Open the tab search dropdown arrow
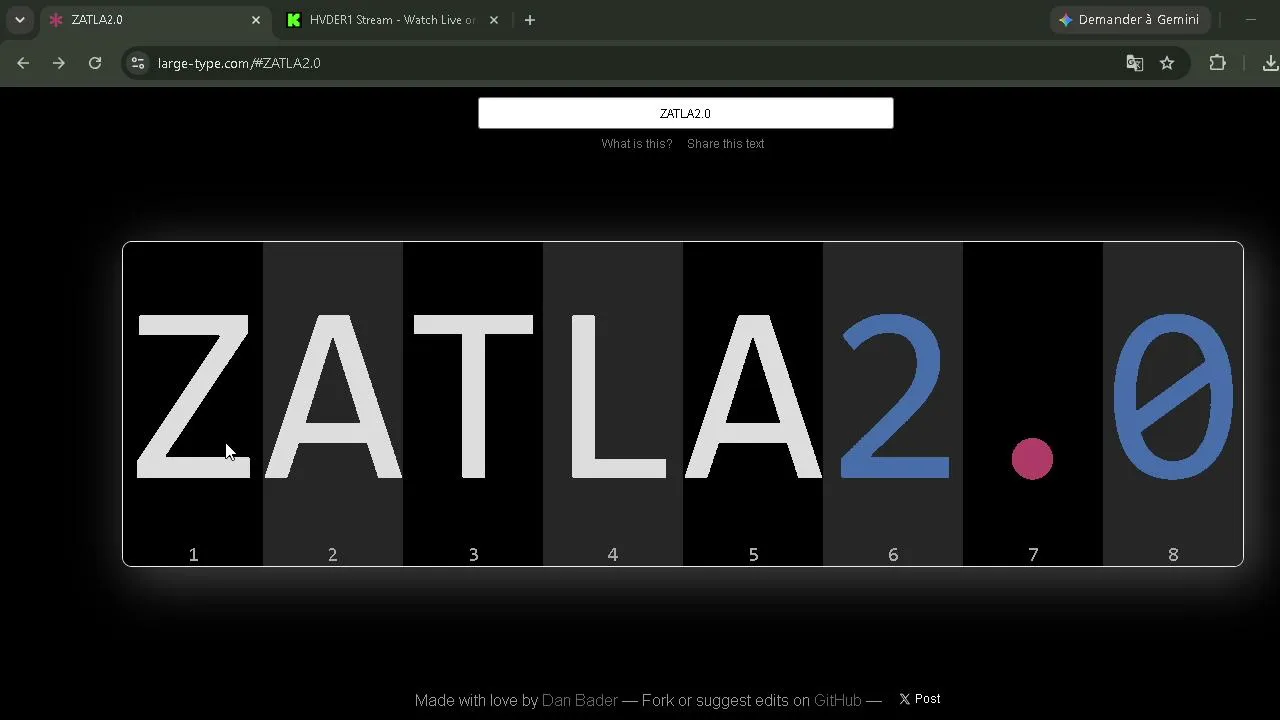The image size is (1280, 720). tap(19, 20)
